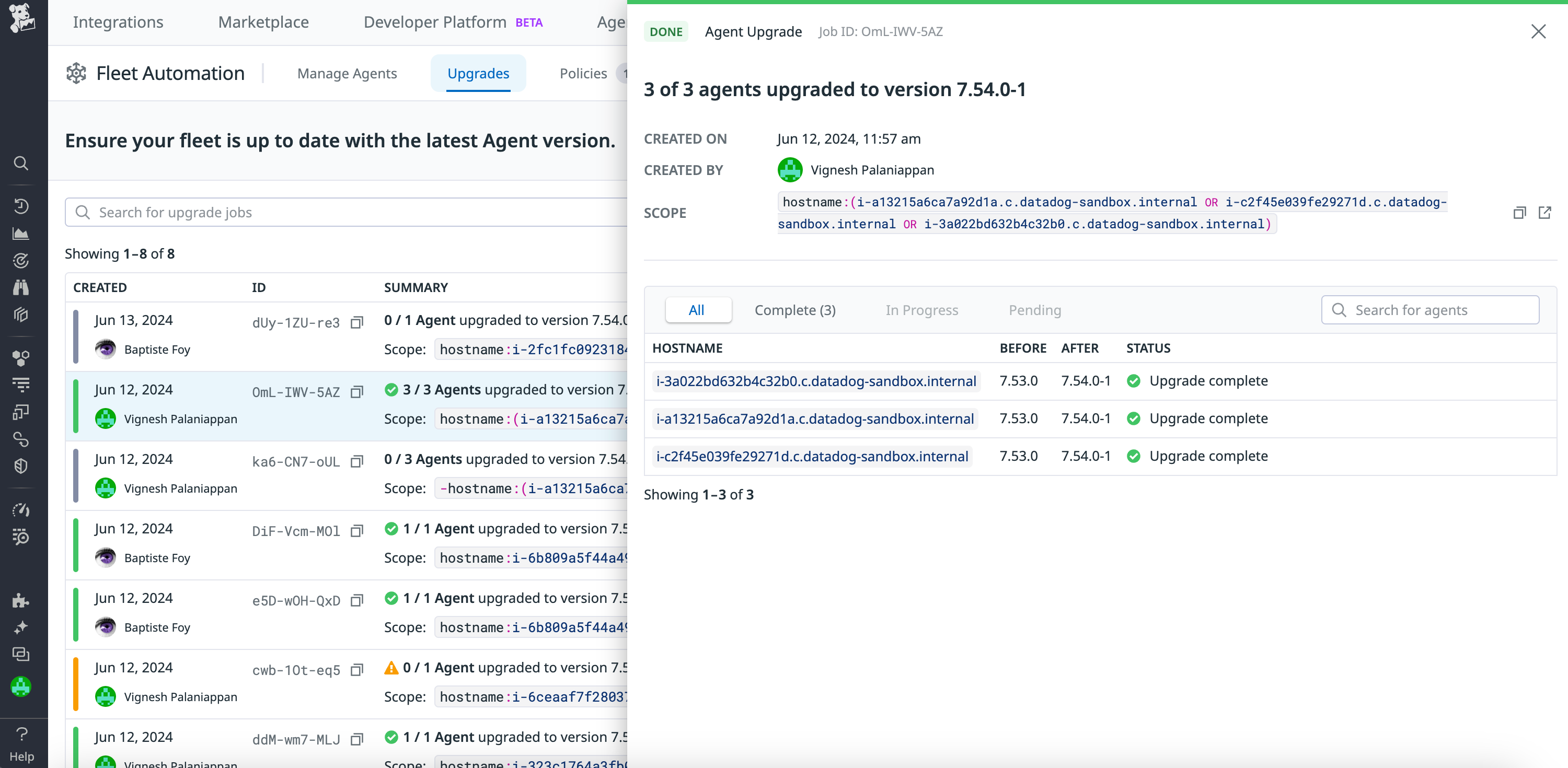This screenshot has width=1568, height=768.
Task: Open the search magnifier in the sidebar
Action: (x=21, y=163)
